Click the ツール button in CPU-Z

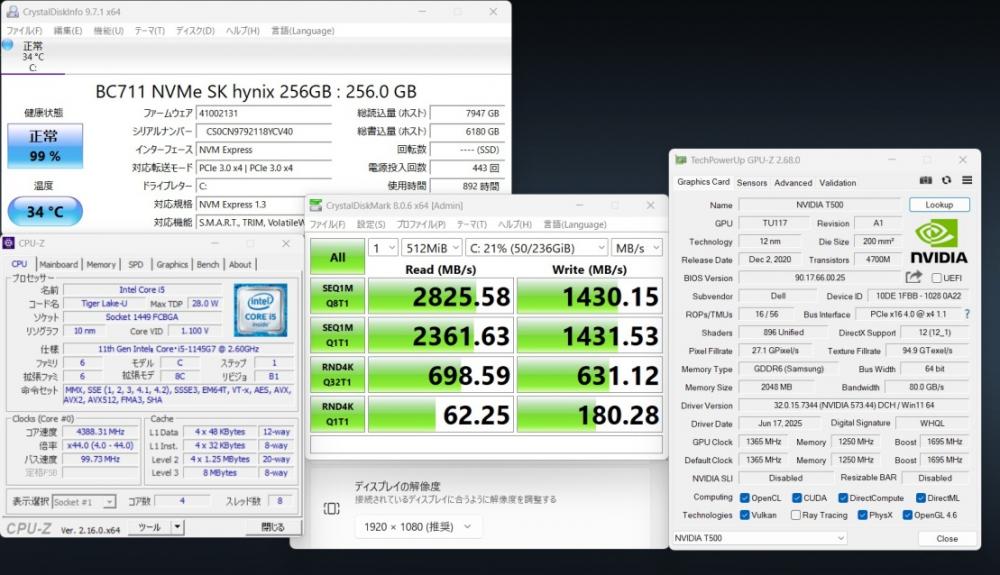point(150,527)
